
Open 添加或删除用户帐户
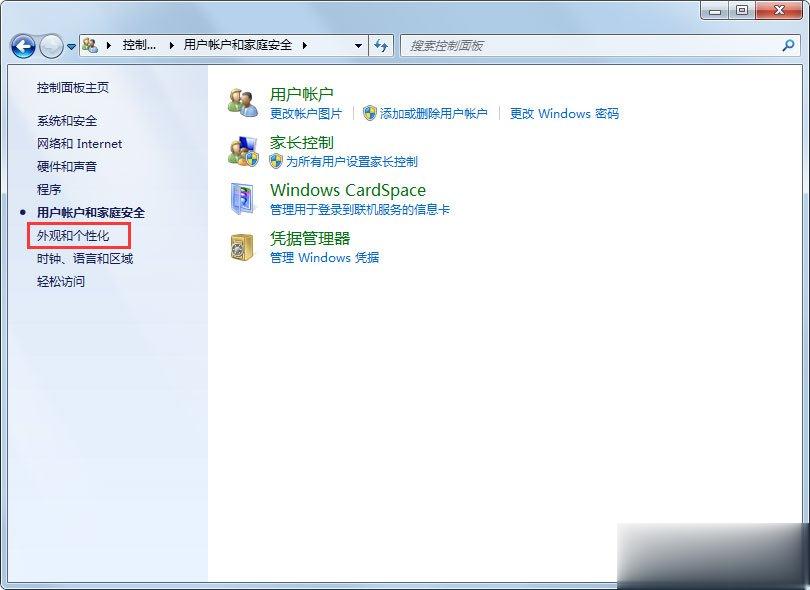[433, 114]
